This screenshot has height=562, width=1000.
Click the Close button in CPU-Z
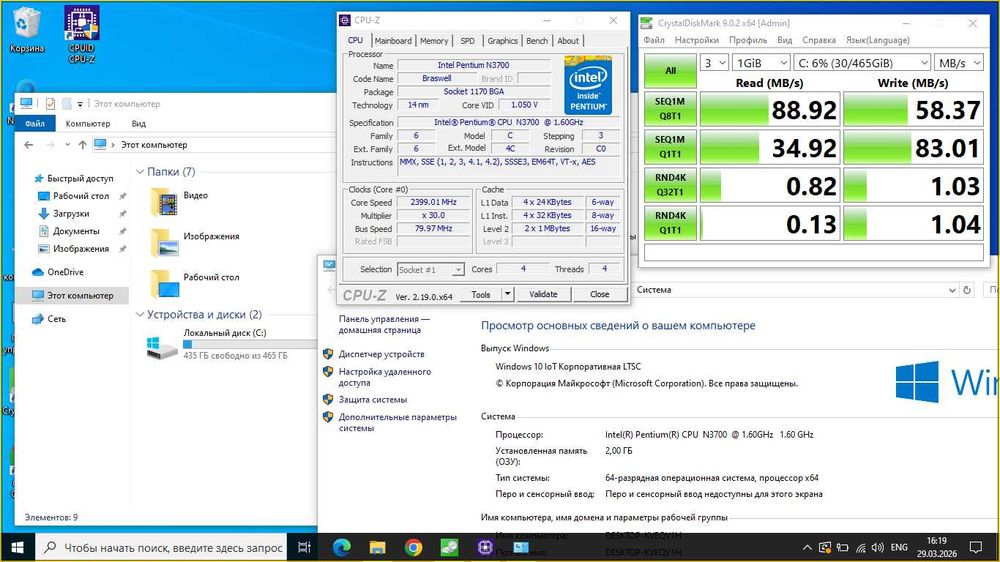tap(599, 294)
